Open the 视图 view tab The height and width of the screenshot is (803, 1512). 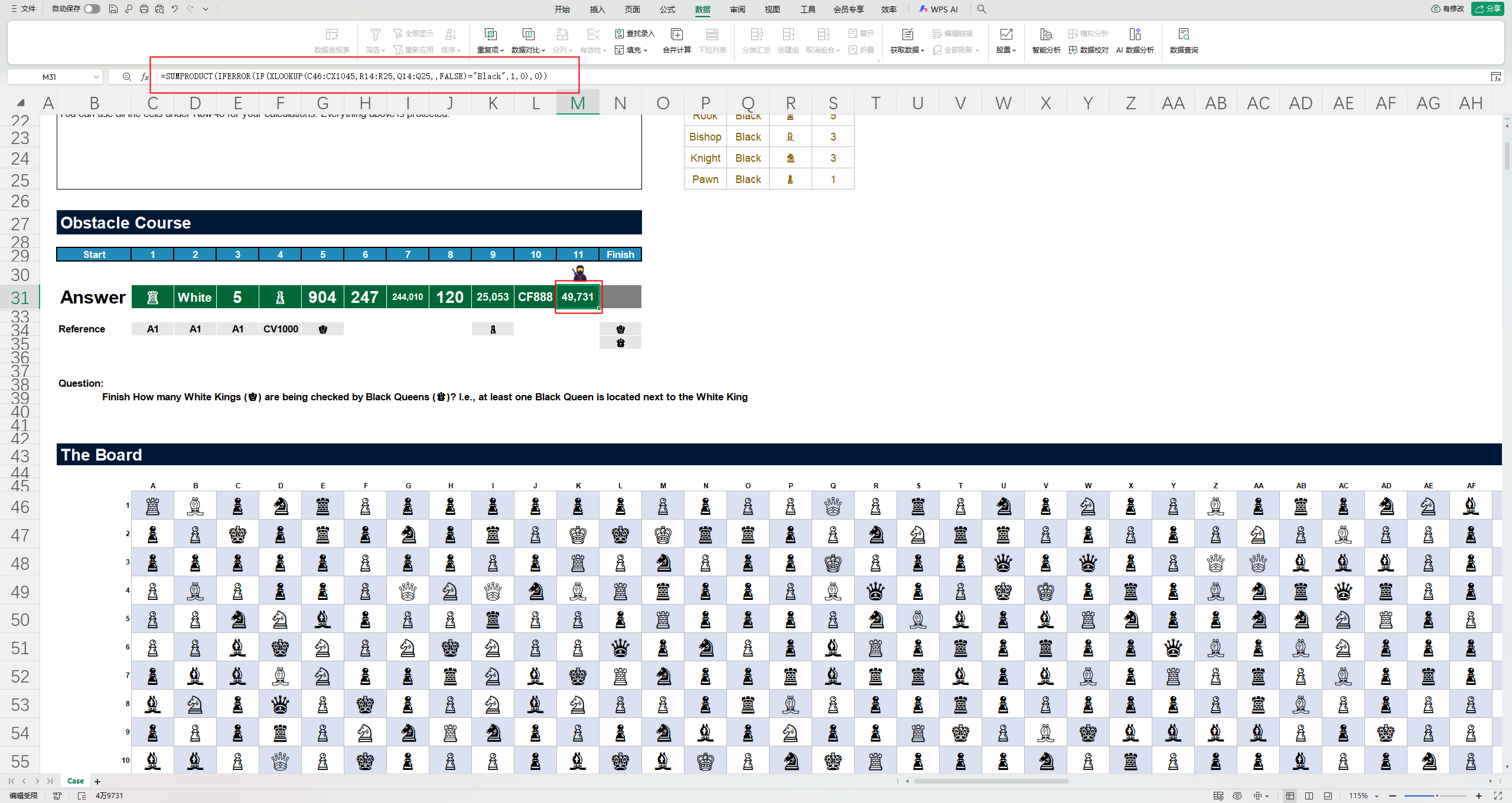pyautogui.click(x=772, y=9)
